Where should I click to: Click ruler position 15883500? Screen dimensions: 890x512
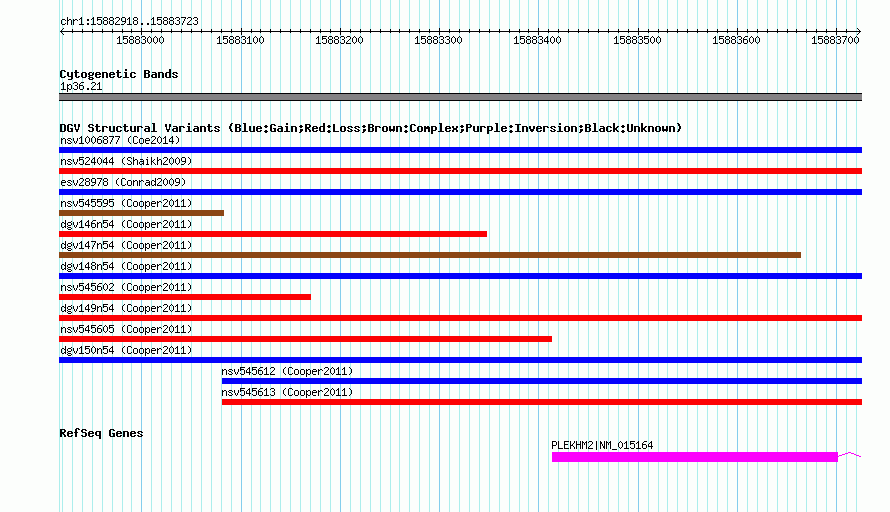(x=637, y=40)
